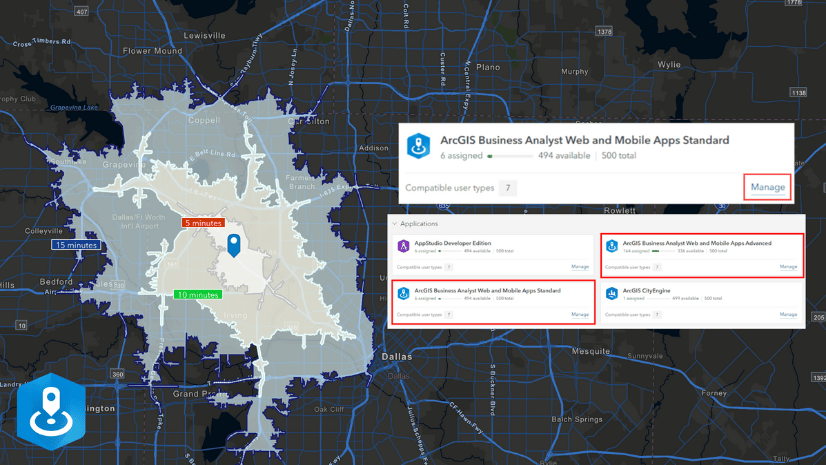
Task: Click the 'Flower Mound' label on the map
Action: tap(152, 51)
